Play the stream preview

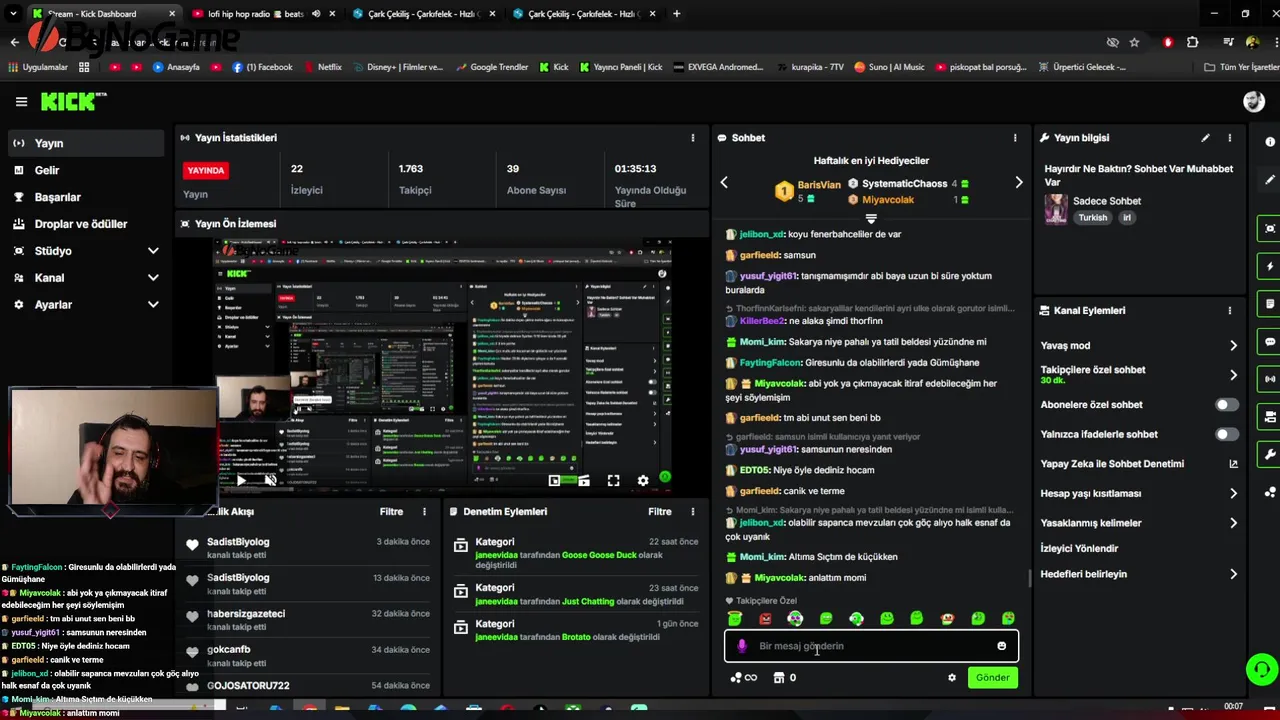pos(241,480)
